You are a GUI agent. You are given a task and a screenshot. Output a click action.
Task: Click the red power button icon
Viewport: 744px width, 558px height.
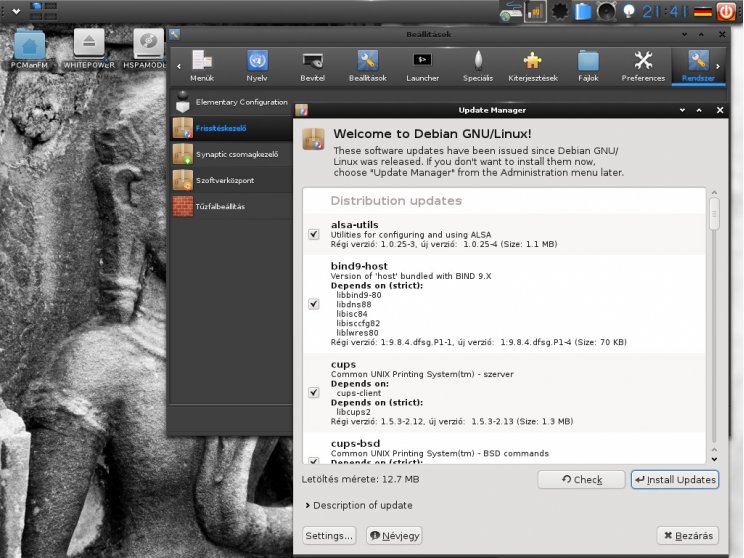point(726,11)
